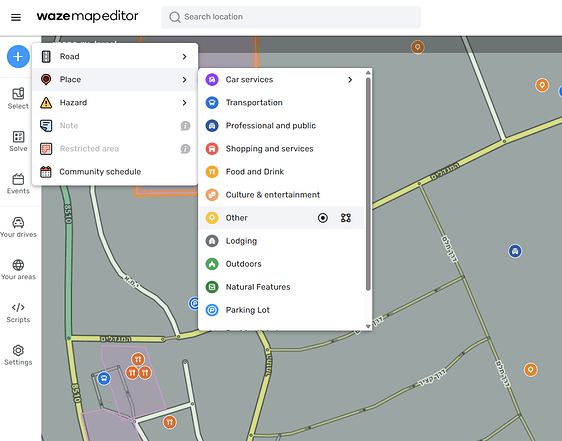Open the Events sidebar icon

(x=18, y=184)
